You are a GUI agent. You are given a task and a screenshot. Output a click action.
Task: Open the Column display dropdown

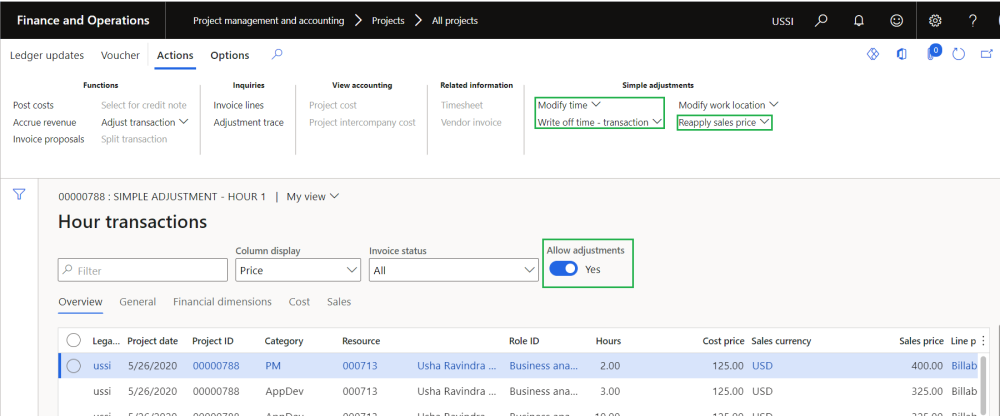point(298,270)
